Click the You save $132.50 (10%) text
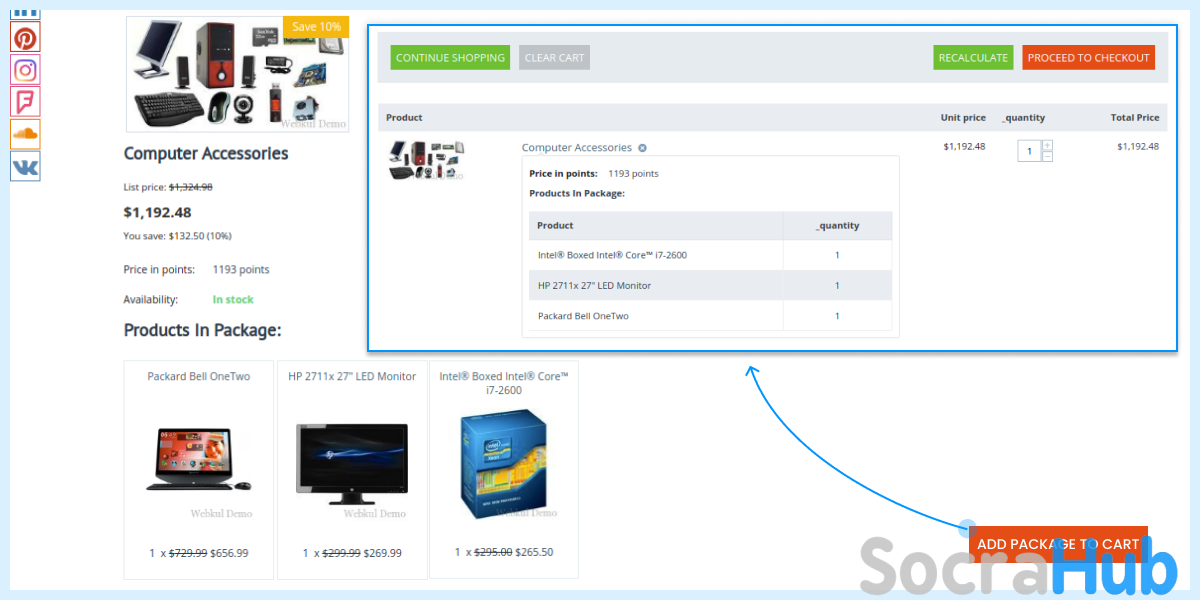 177,236
